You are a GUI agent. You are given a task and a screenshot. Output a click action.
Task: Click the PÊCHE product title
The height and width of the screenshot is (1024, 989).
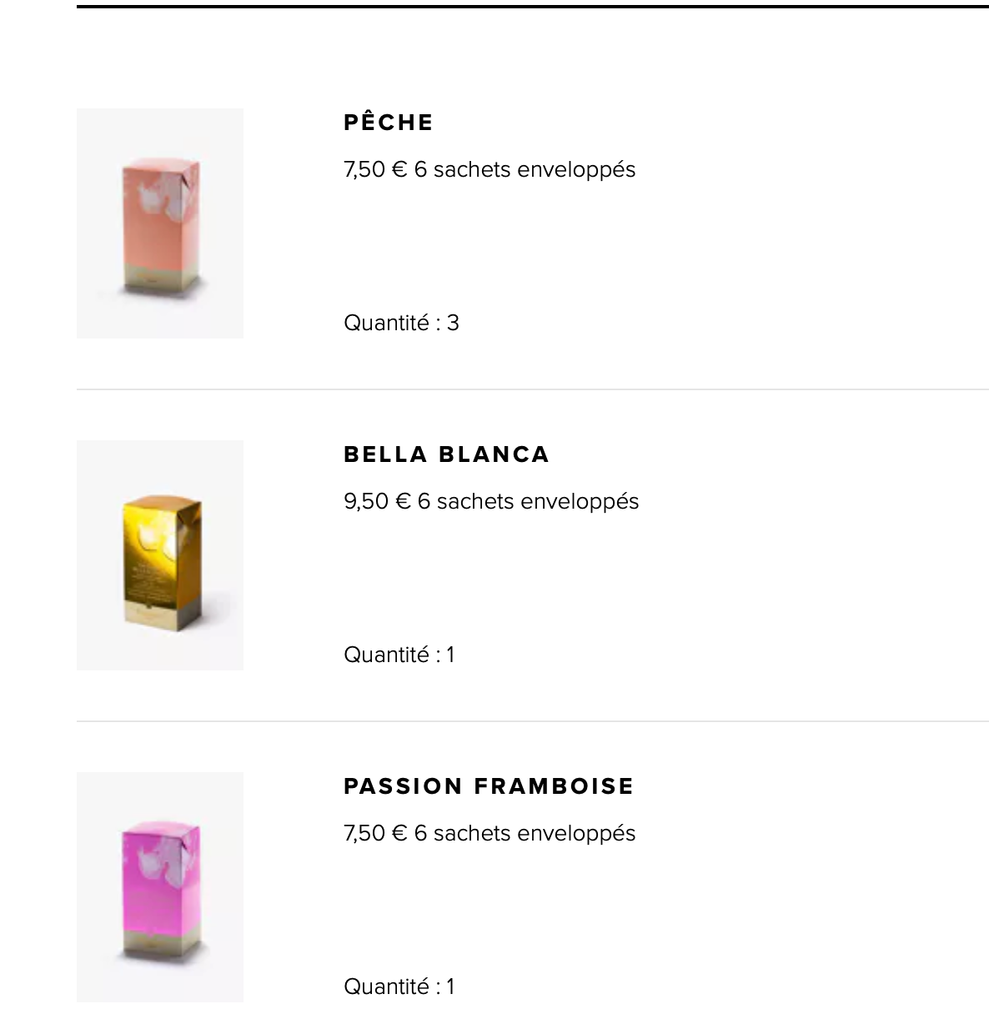coord(388,122)
